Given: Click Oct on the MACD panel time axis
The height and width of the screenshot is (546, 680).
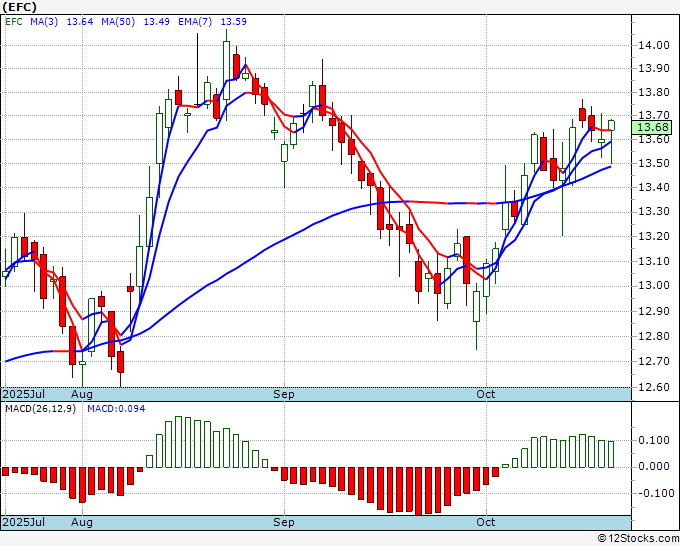Looking at the screenshot, I should pos(485,522).
